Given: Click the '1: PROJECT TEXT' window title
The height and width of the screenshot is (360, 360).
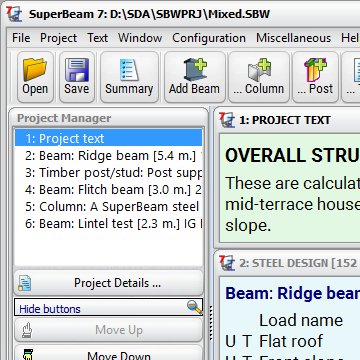Looking at the screenshot, I should (x=285, y=120).
